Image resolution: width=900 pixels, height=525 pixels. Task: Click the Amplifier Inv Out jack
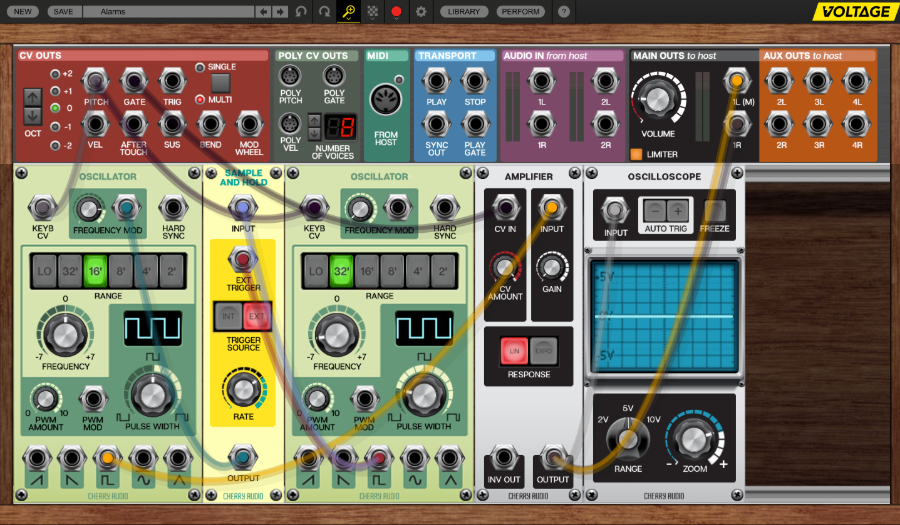coord(504,458)
